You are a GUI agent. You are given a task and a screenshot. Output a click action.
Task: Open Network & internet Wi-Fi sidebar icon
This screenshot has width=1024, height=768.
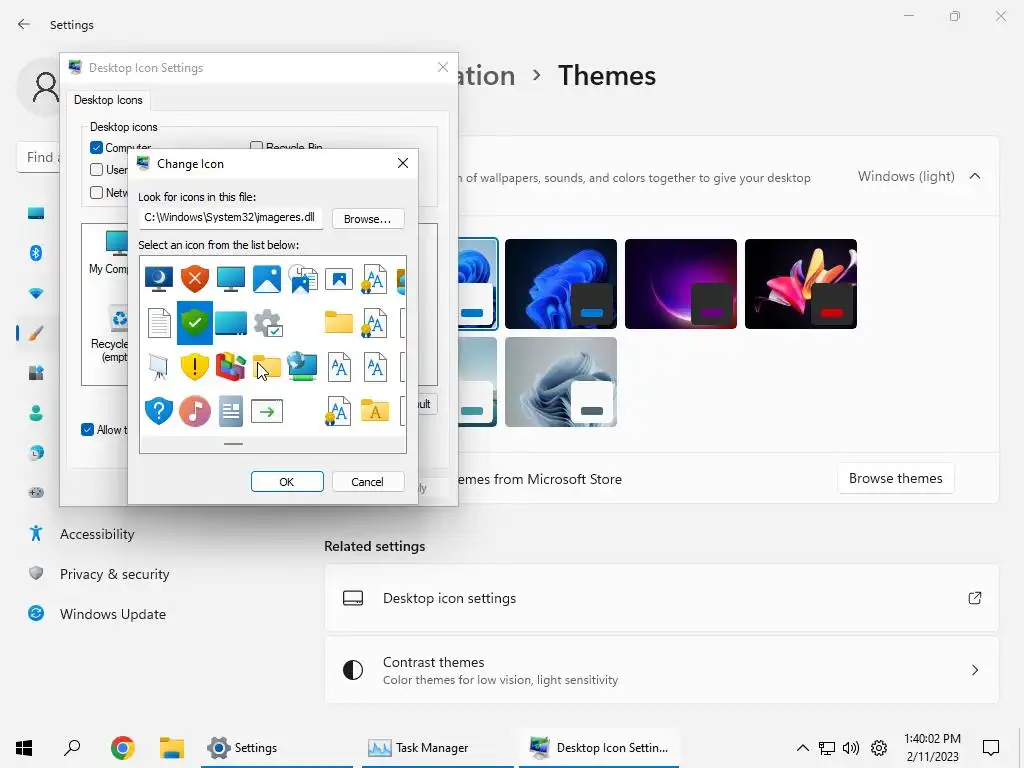[36, 293]
